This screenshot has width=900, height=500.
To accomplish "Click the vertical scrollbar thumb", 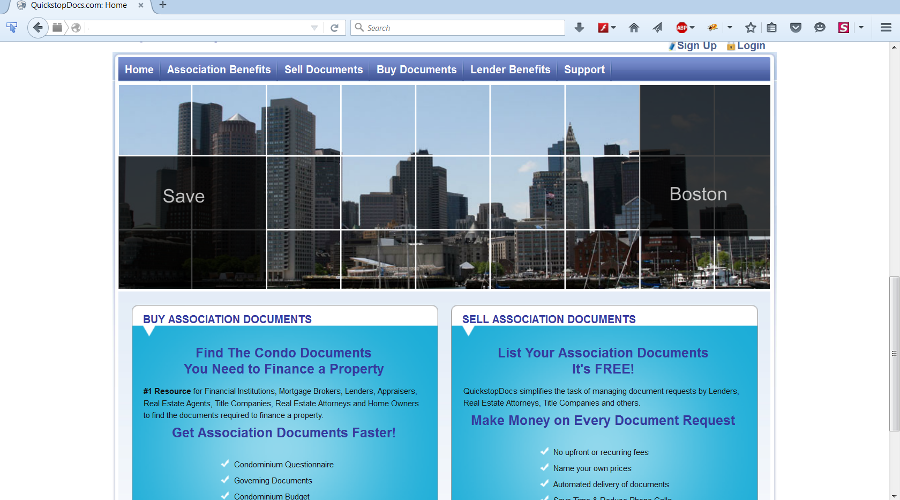I will 894,353.
